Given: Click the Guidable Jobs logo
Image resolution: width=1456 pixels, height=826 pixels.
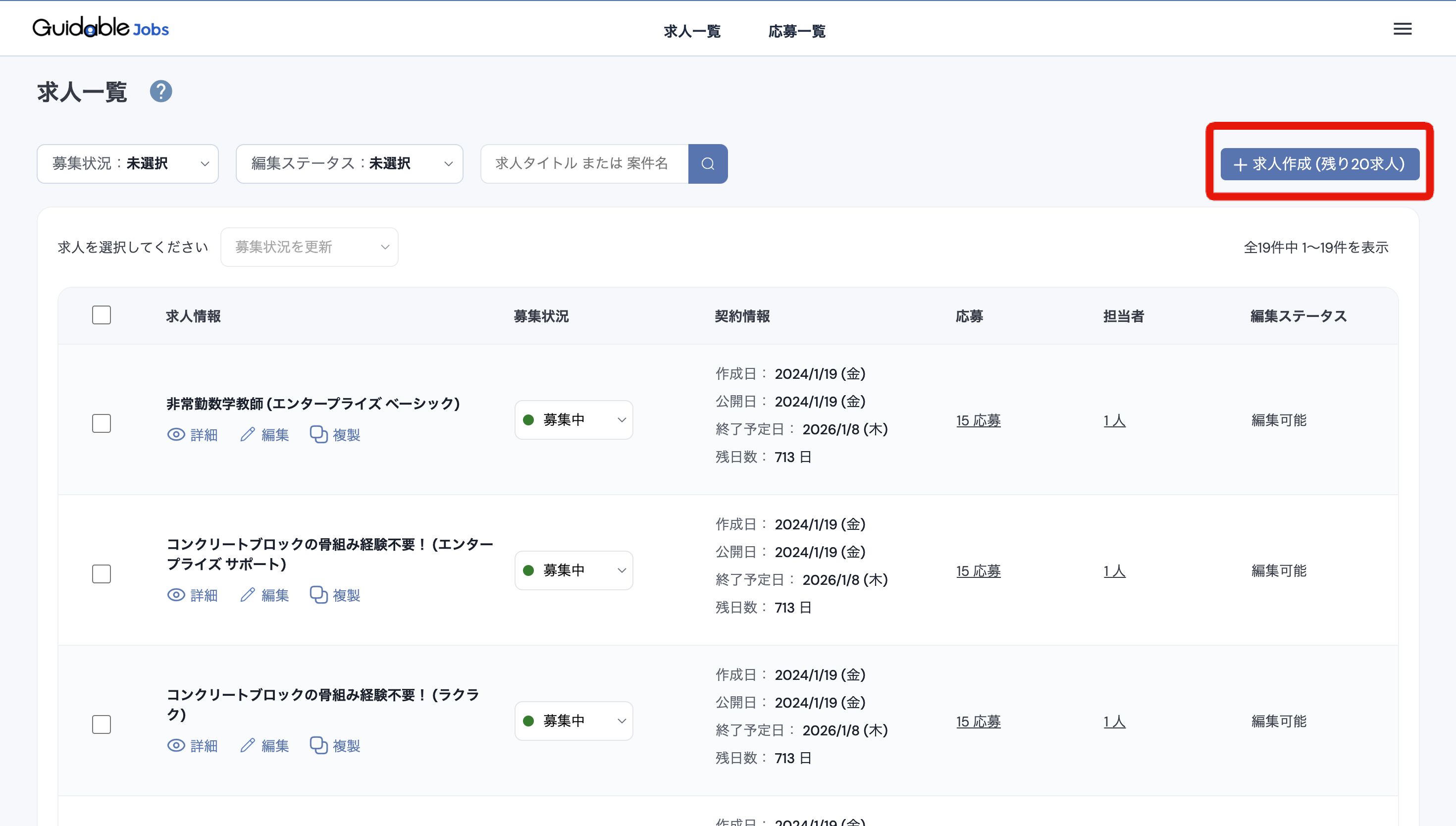Looking at the screenshot, I should 101,27.
